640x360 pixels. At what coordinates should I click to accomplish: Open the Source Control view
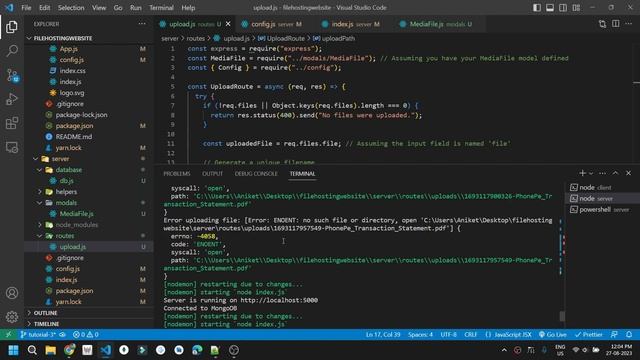pyautogui.click(x=12, y=75)
